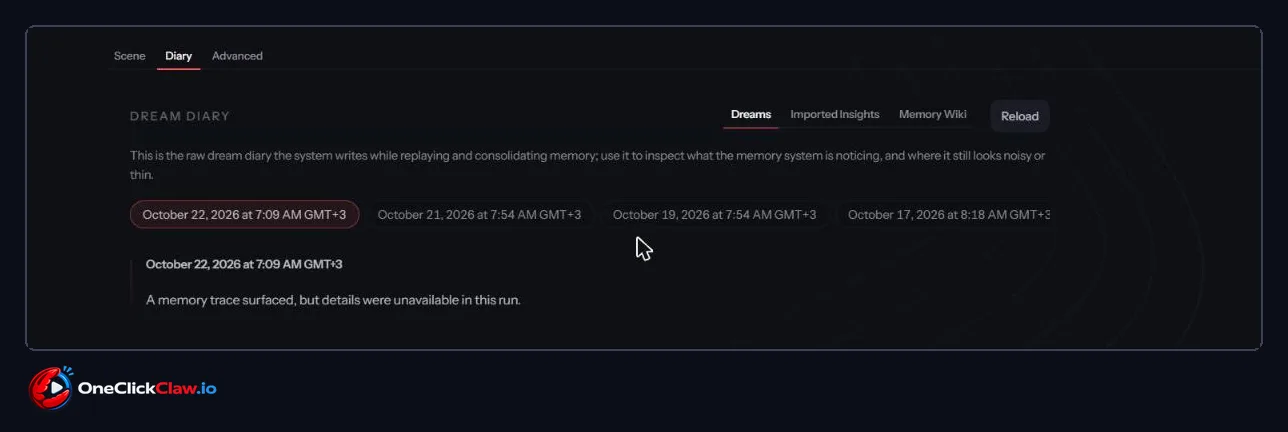Select the Diary tab
This screenshot has width=1288, height=432.
[179, 56]
